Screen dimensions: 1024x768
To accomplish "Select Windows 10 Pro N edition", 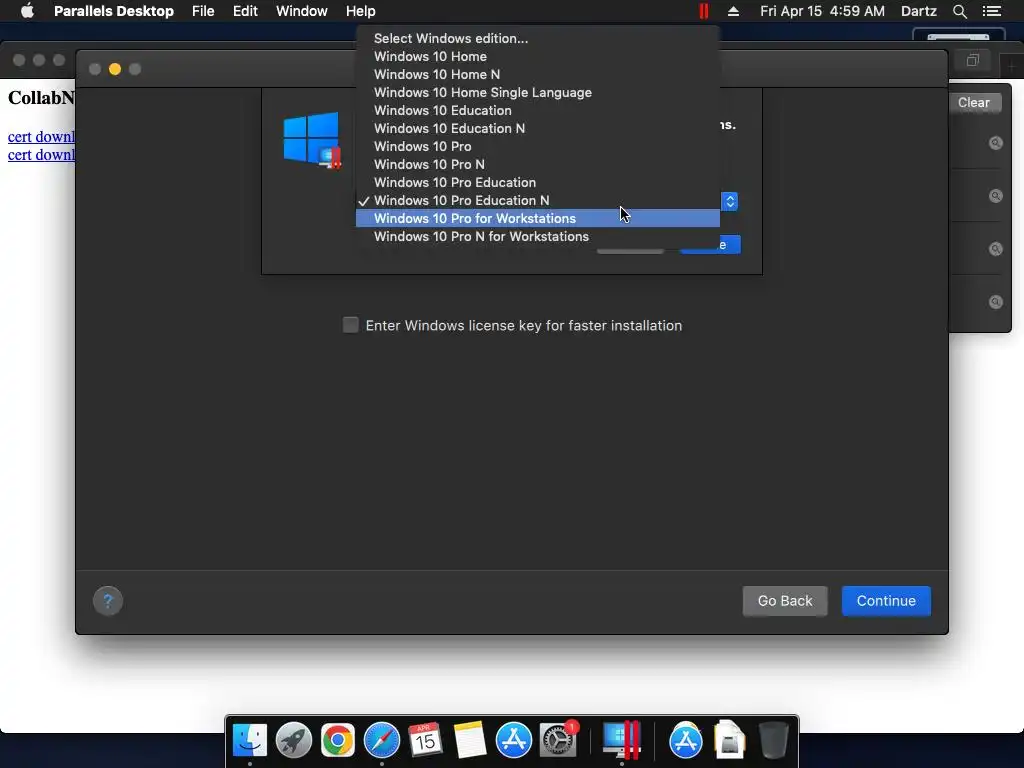I will coord(537,165).
